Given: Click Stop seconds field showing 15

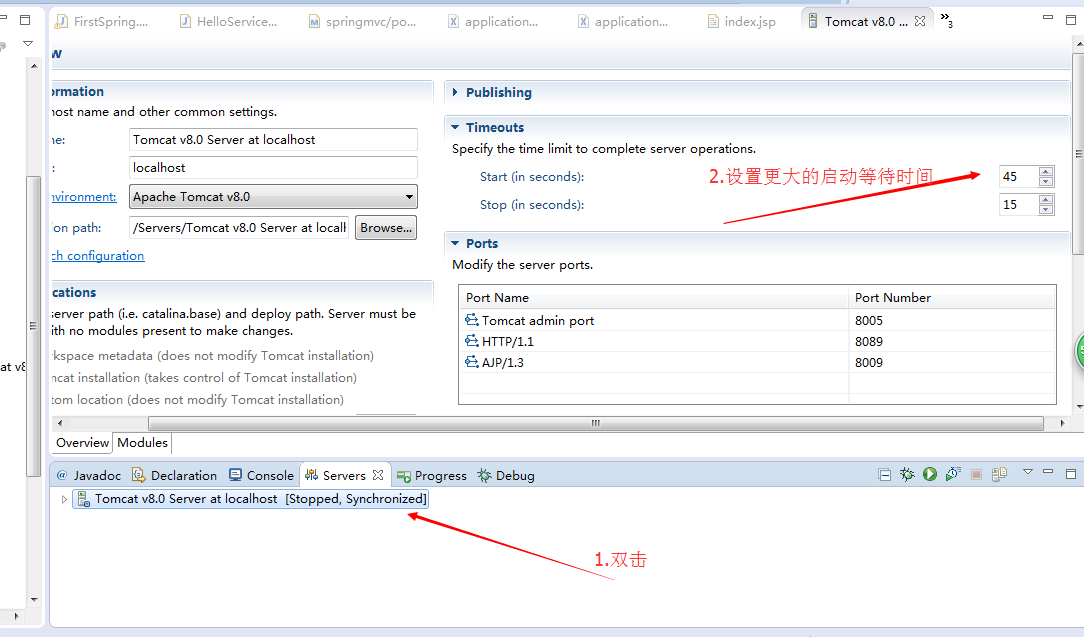Looking at the screenshot, I should [1018, 205].
